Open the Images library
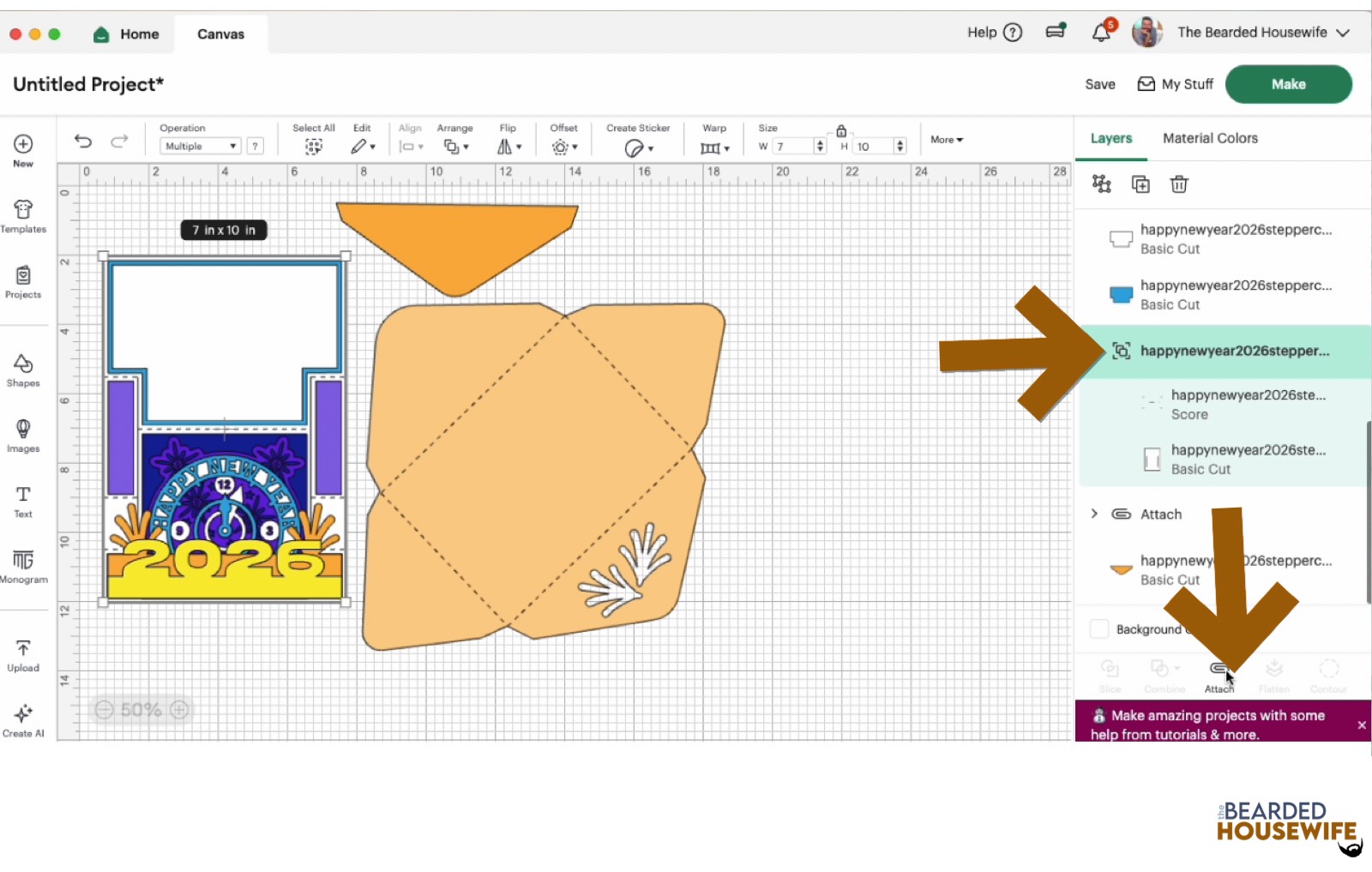Viewport: 1372px width, 872px height. point(23,435)
